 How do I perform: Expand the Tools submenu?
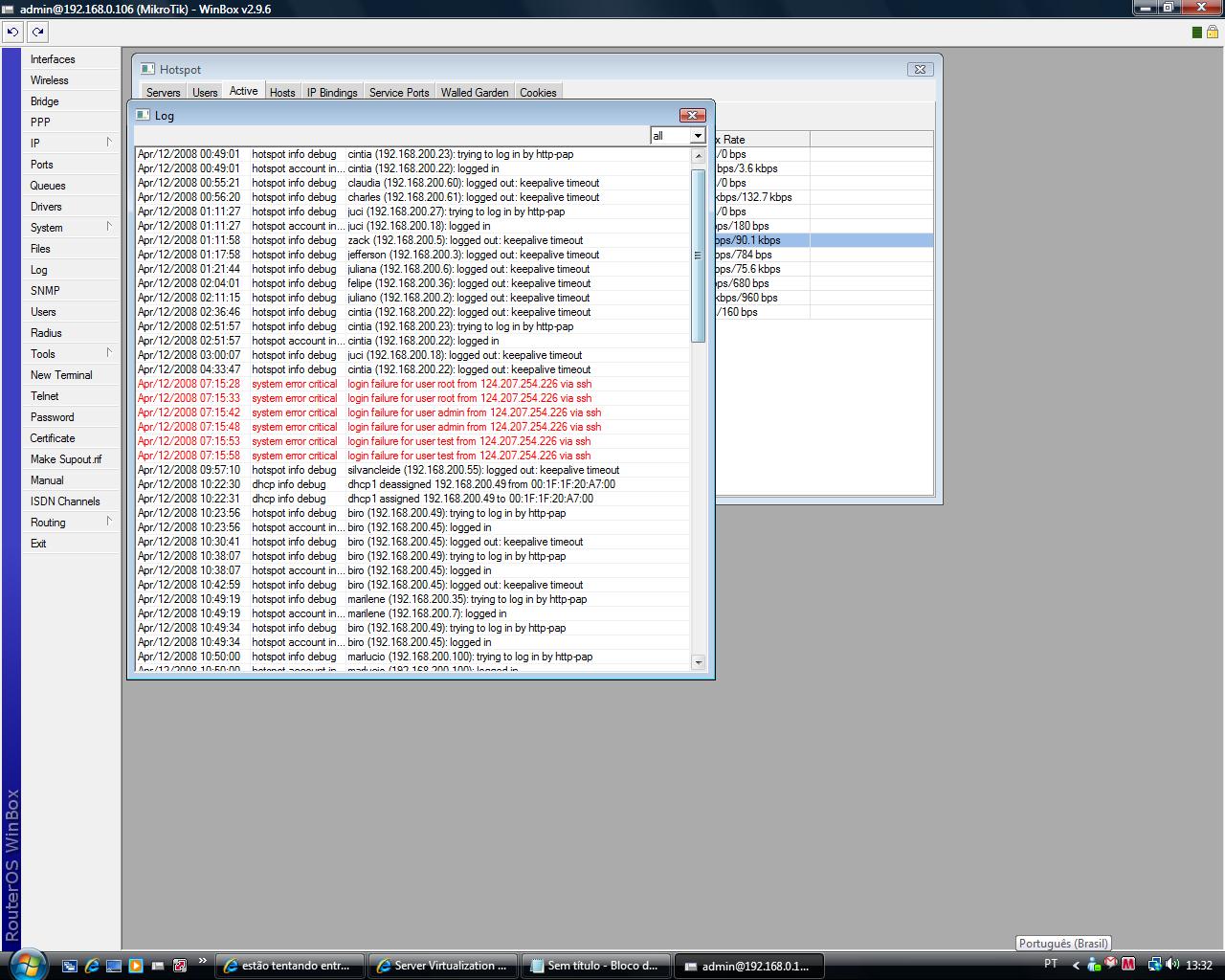pos(109,353)
